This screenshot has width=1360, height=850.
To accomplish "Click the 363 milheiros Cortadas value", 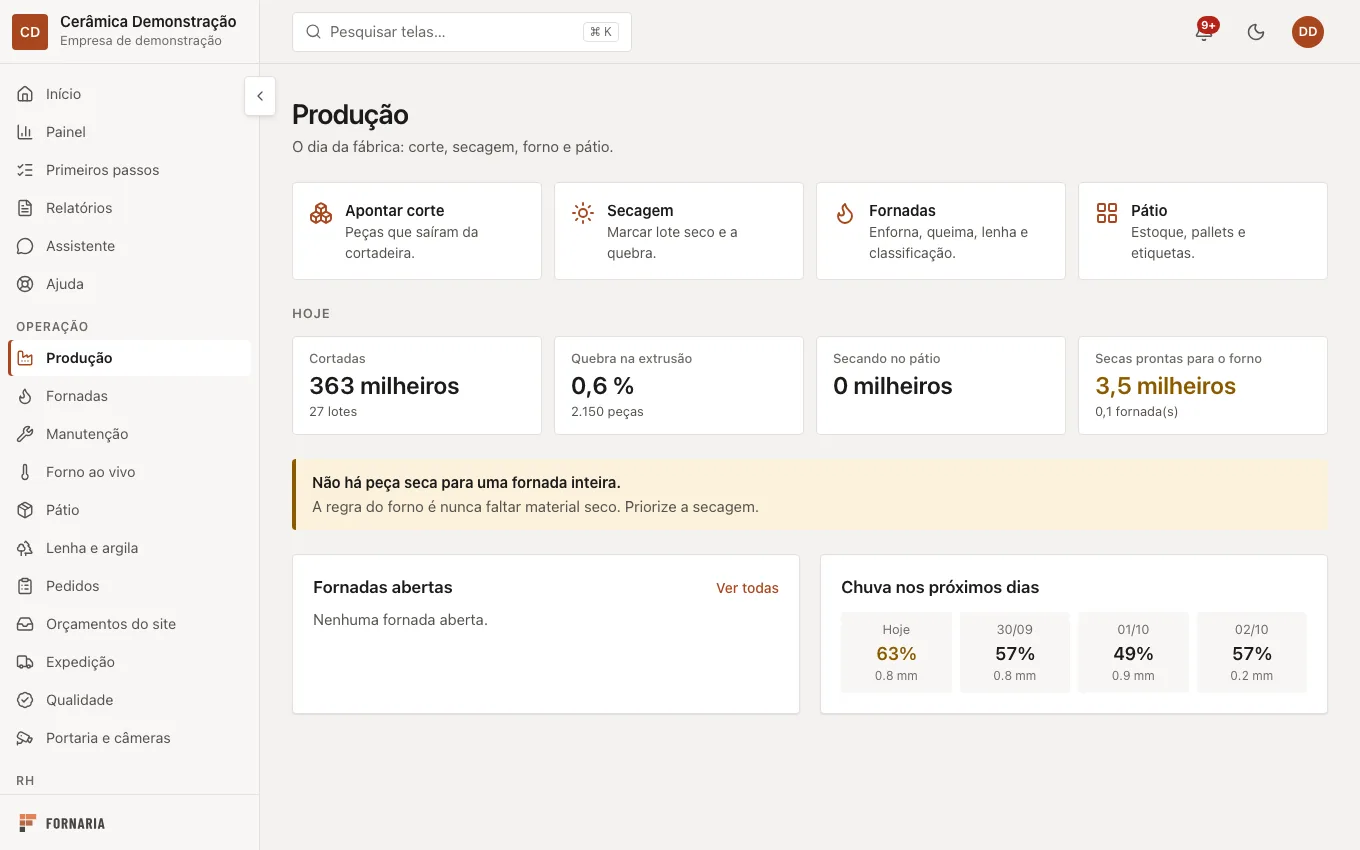I will [x=384, y=386].
